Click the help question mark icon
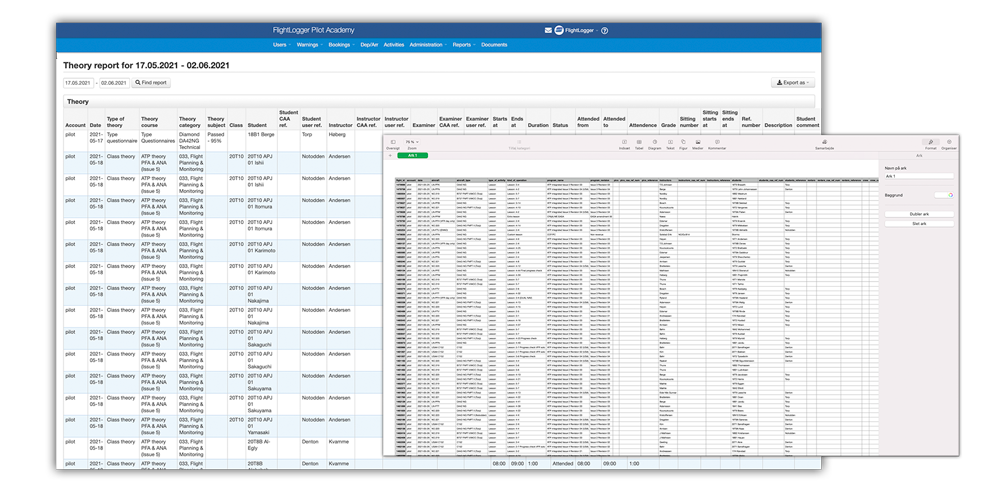 pos(605,31)
